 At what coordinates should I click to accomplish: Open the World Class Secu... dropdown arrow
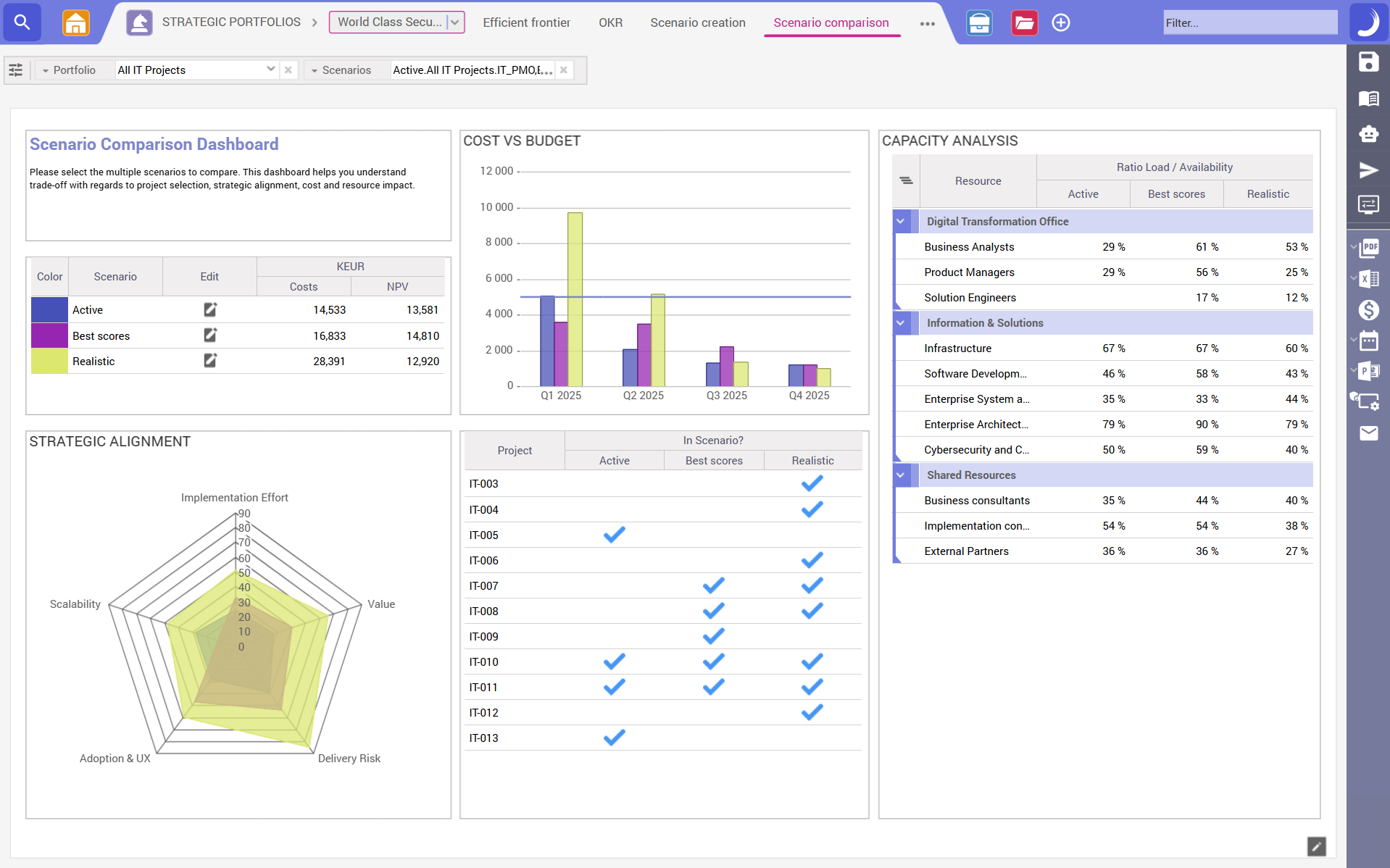pyautogui.click(x=454, y=22)
